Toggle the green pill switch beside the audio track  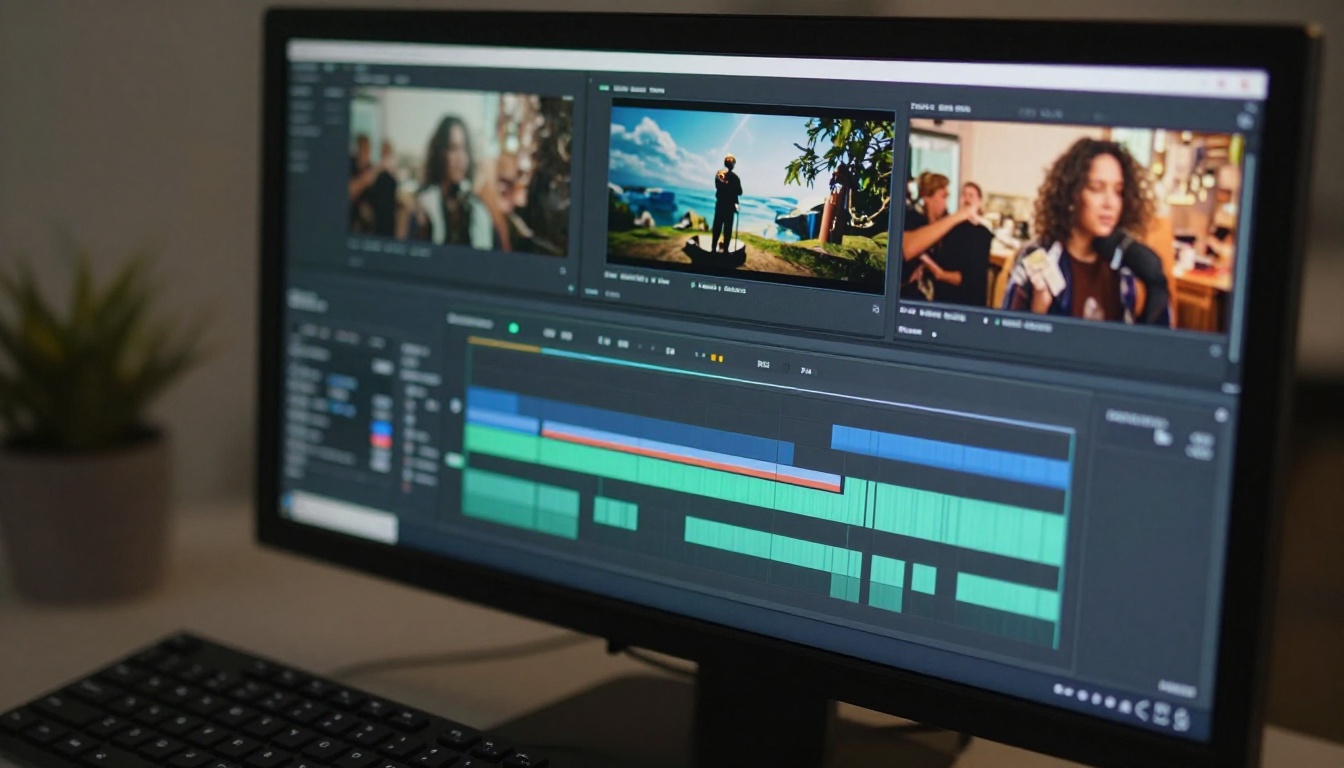pos(454,460)
